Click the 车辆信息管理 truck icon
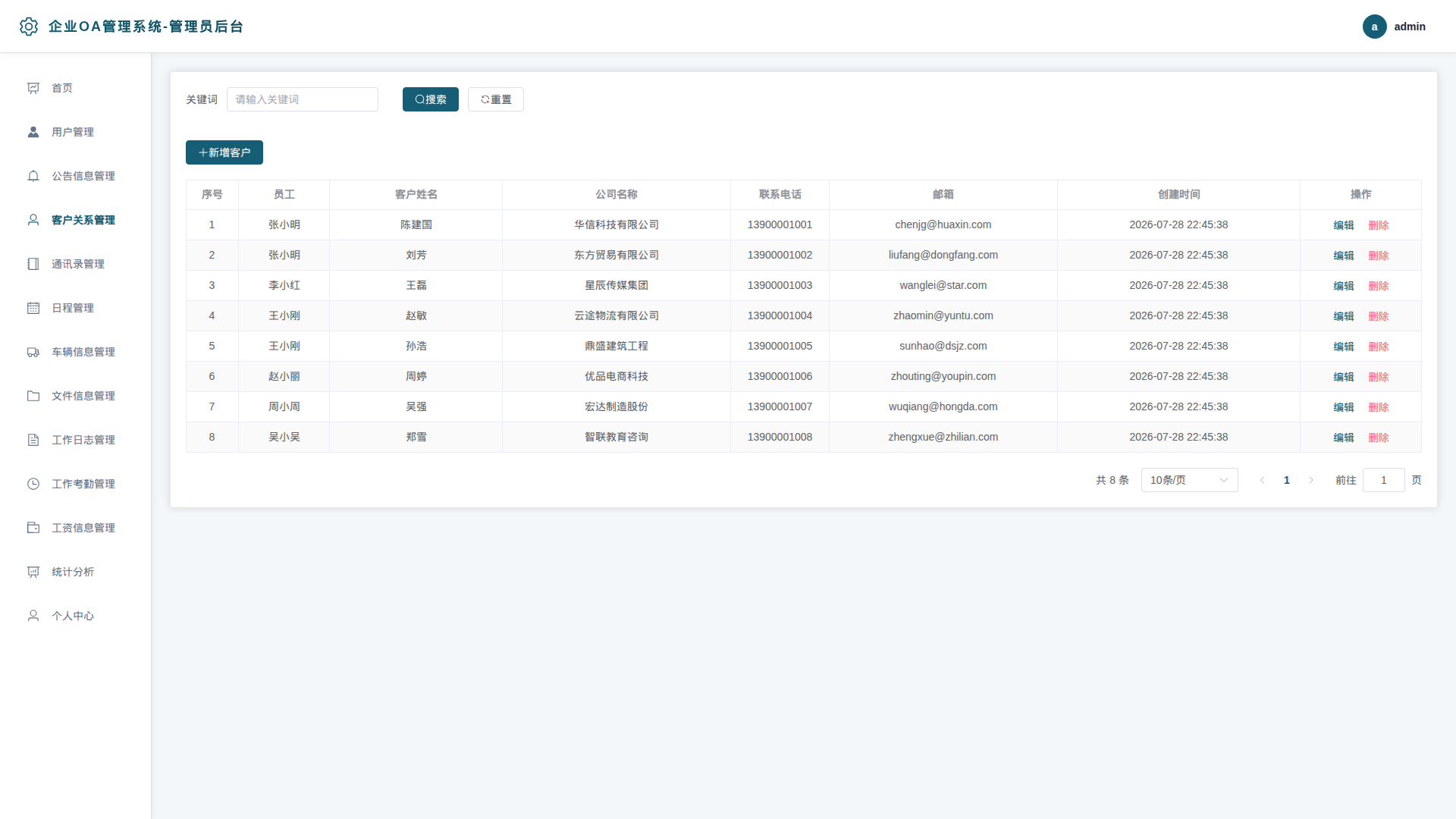The image size is (1456, 819). (33, 352)
